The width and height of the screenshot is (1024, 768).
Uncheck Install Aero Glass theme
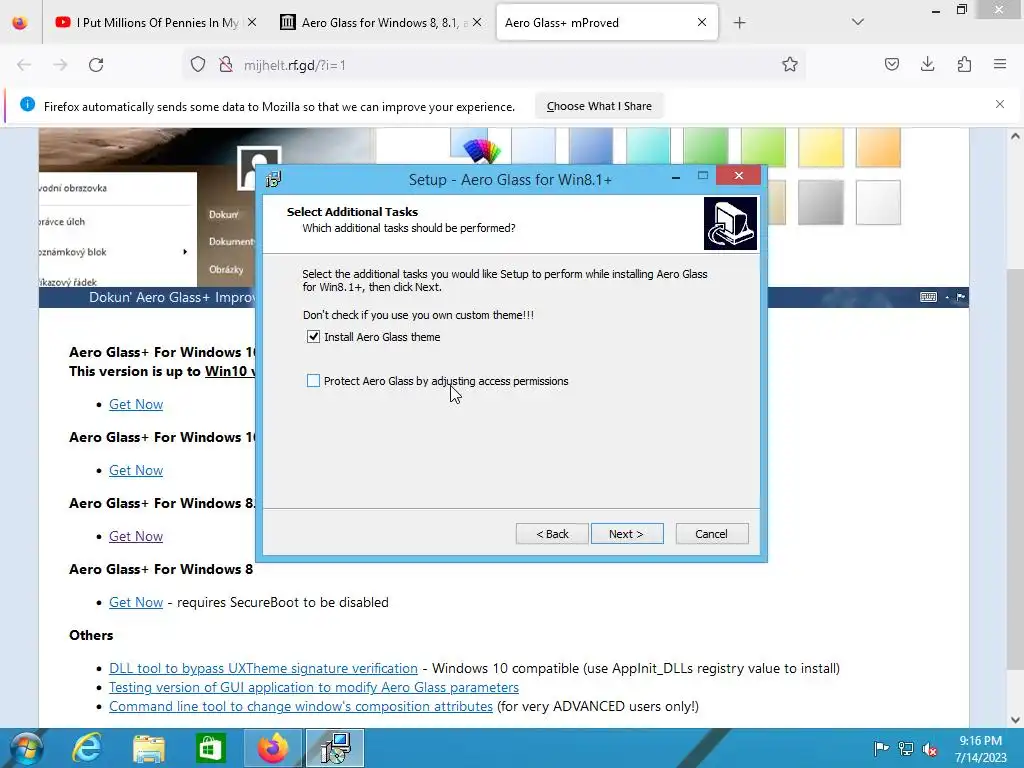click(313, 337)
